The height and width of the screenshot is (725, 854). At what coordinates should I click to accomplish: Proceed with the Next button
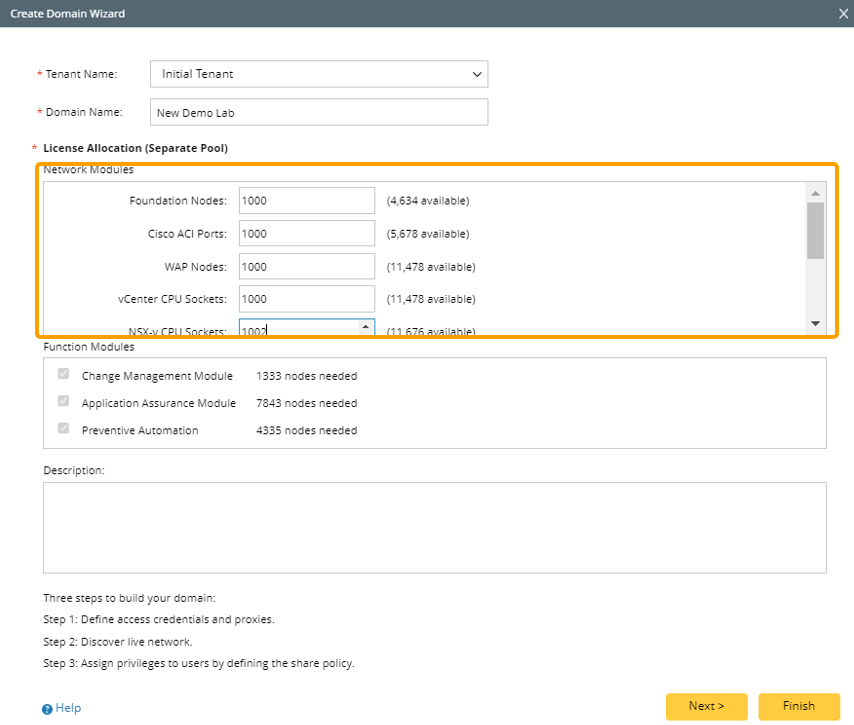click(x=706, y=706)
